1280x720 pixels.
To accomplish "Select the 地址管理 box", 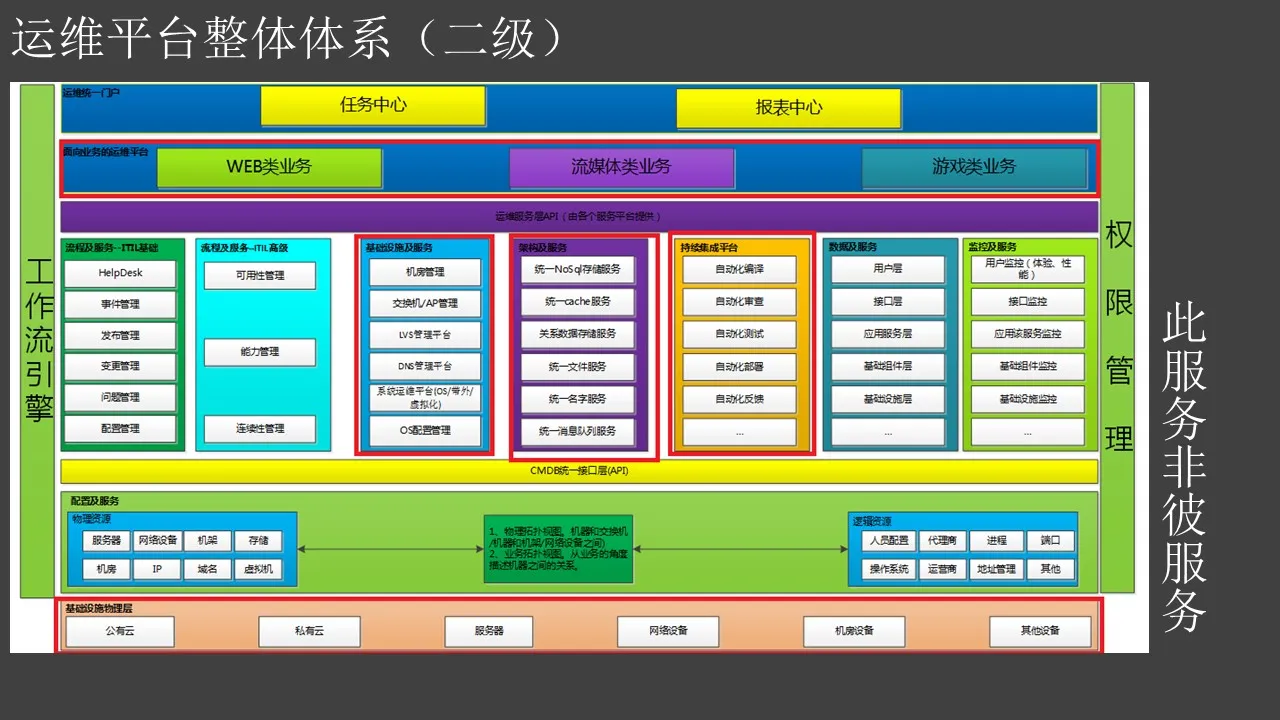I will pyautogui.click(x=996, y=569).
